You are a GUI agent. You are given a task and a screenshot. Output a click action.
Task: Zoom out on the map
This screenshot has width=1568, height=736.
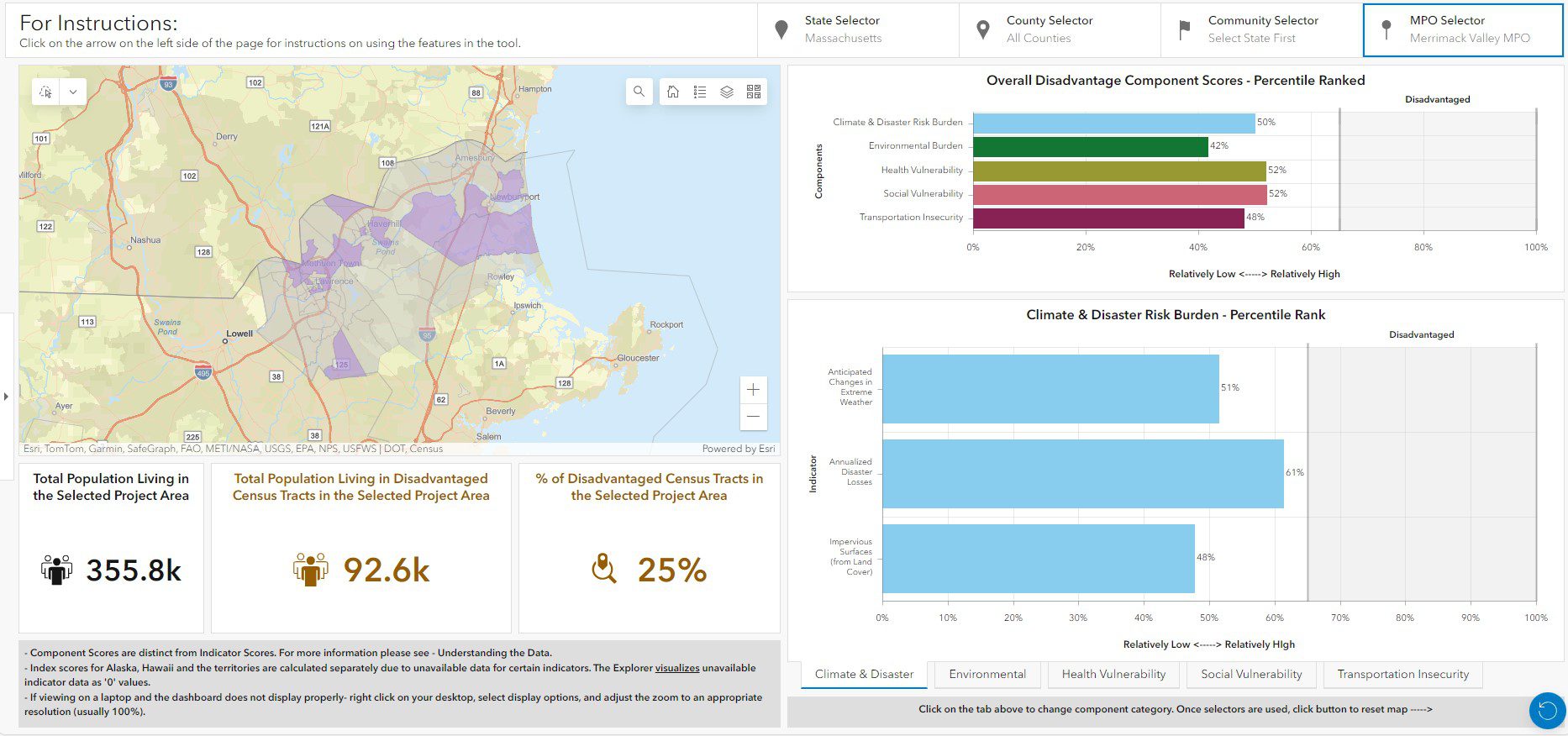coord(753,417)
